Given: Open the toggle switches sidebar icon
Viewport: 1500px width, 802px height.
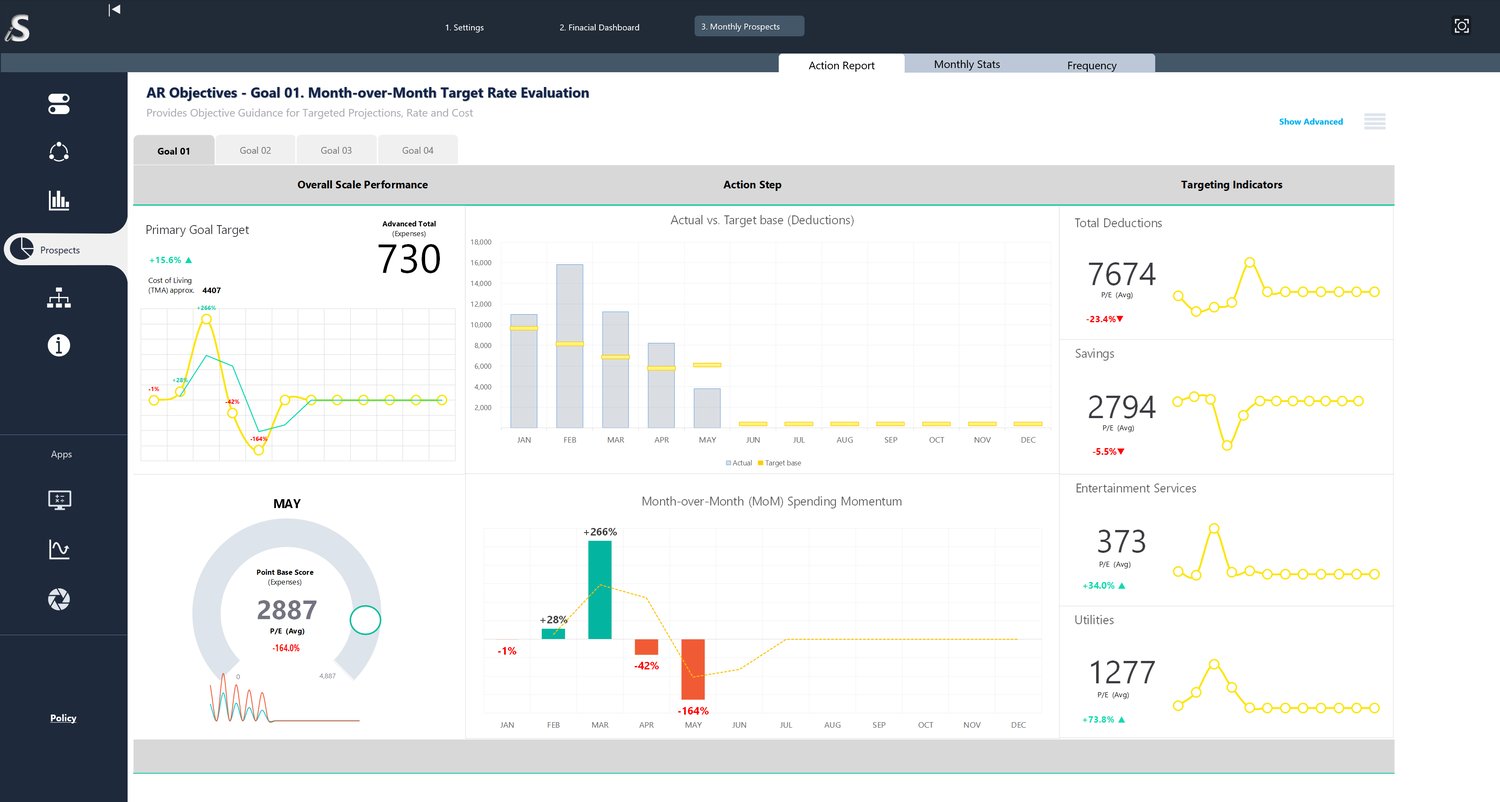Looking at the screenshot, I should tap(59, 104).
